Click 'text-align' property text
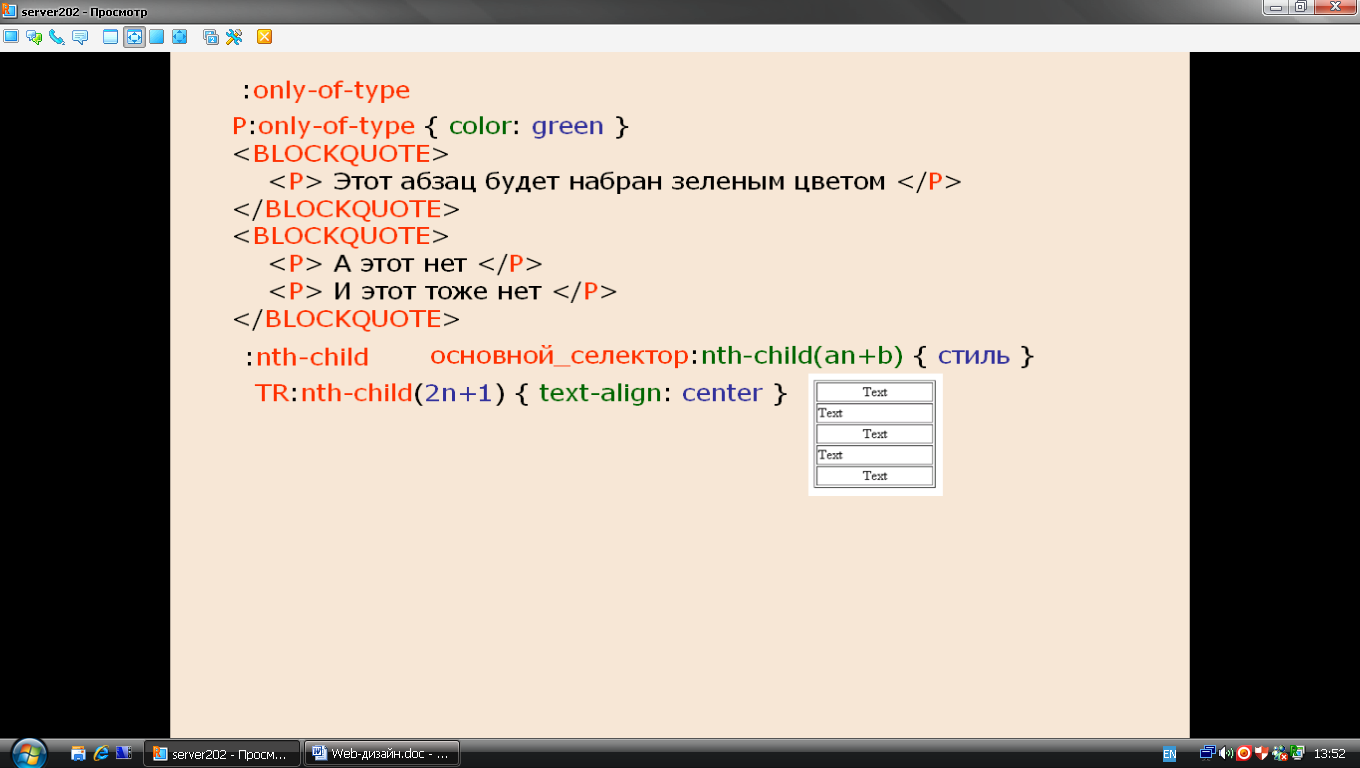This screenshot has width=1360, height=768. tap(600, 393)
